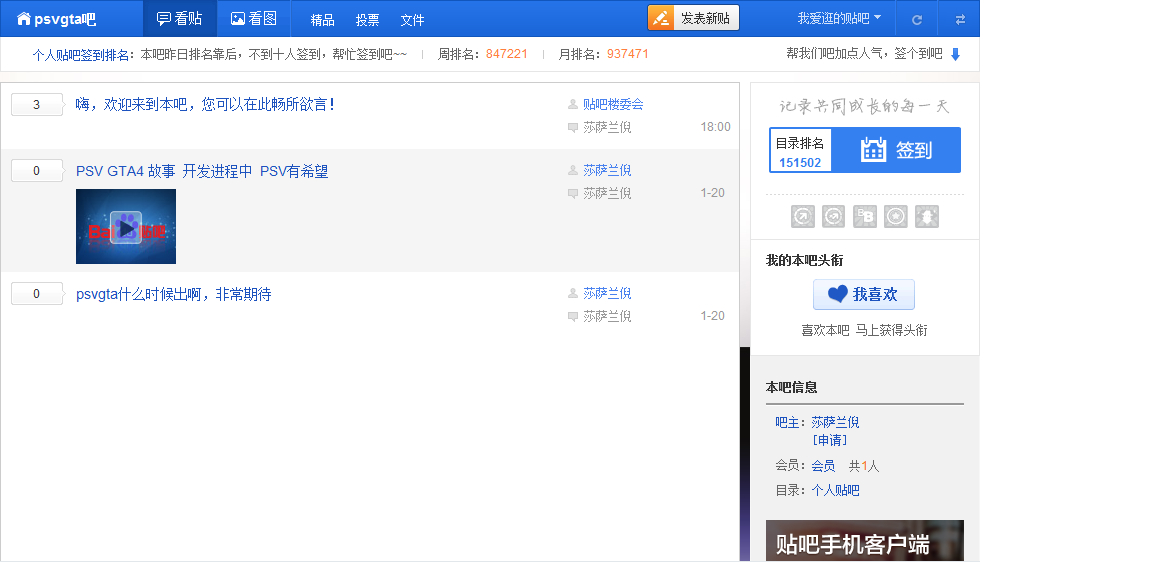Click the refresh icon in top bar
Image resolution: width=1170 pixels, height=562 pixels.
917,19
